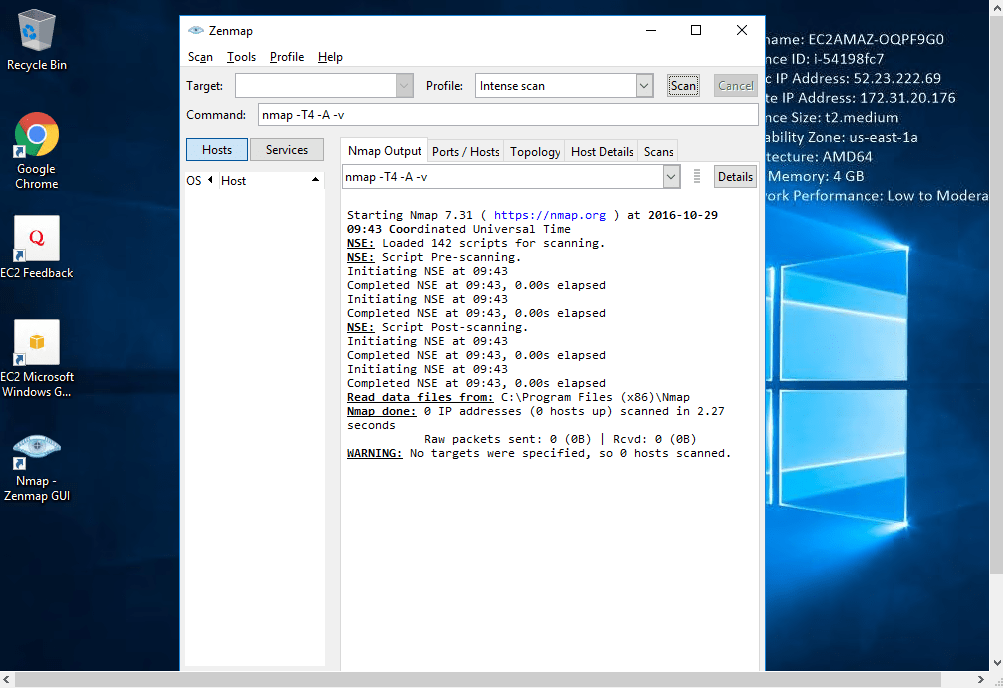Open the EC2 Feedback desktop shortcut

coord(37,240)
